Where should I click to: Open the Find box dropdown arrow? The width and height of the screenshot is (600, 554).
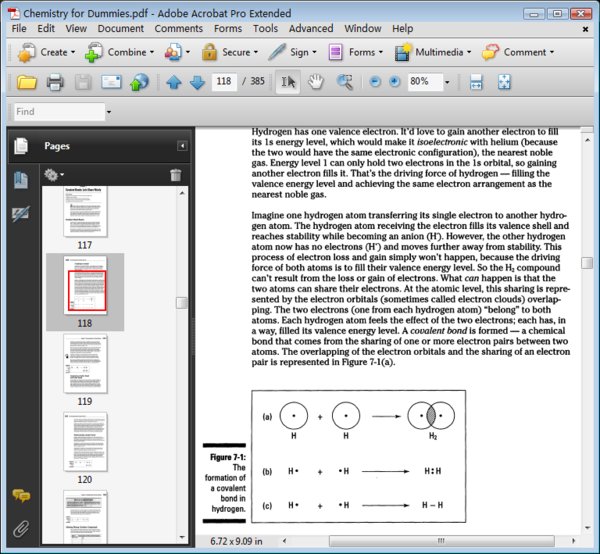pyautogui.click(x=109, y=112)
